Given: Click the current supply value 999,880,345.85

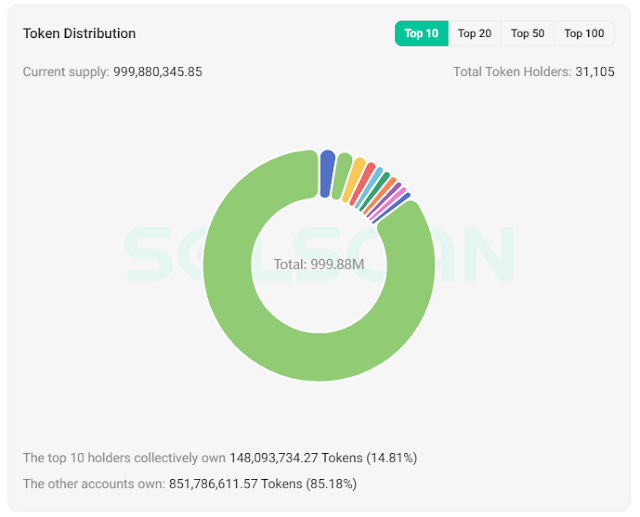Looking at the screenshot, I should (x=158, y=72).
